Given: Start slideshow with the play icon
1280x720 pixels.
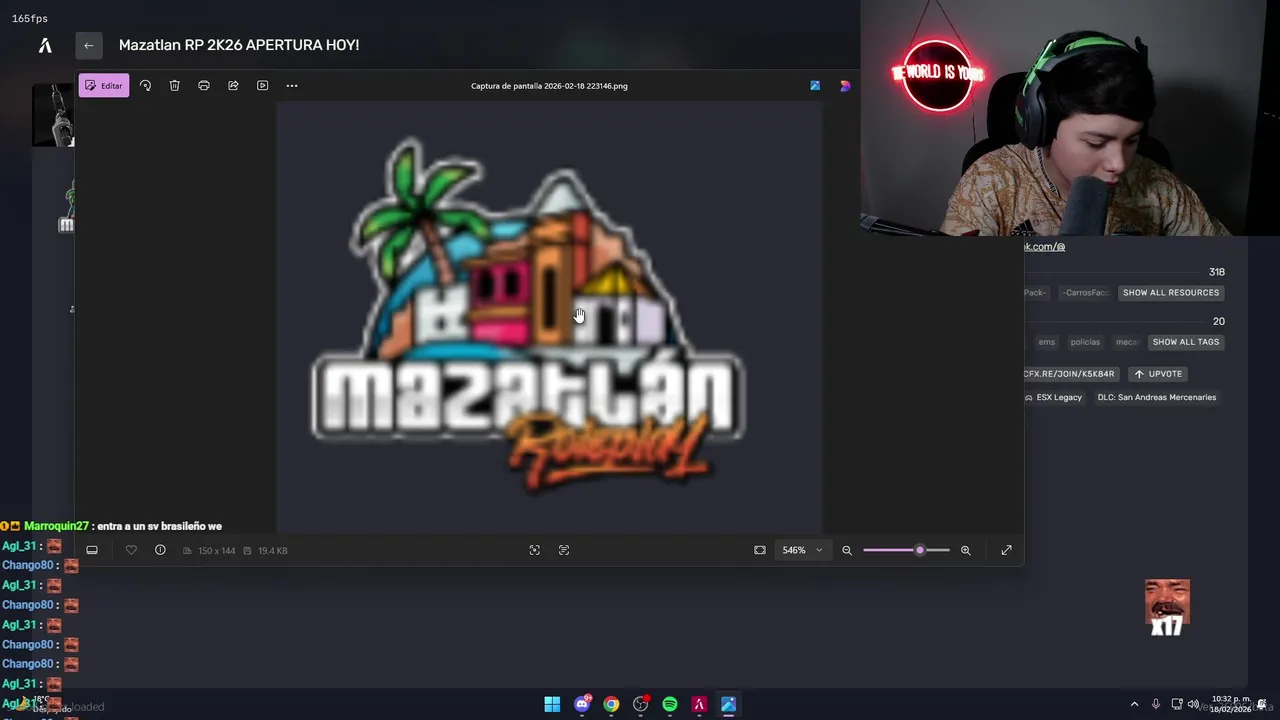Looking at the screenshot, I should pyautogui.click(x=263, y=86).
